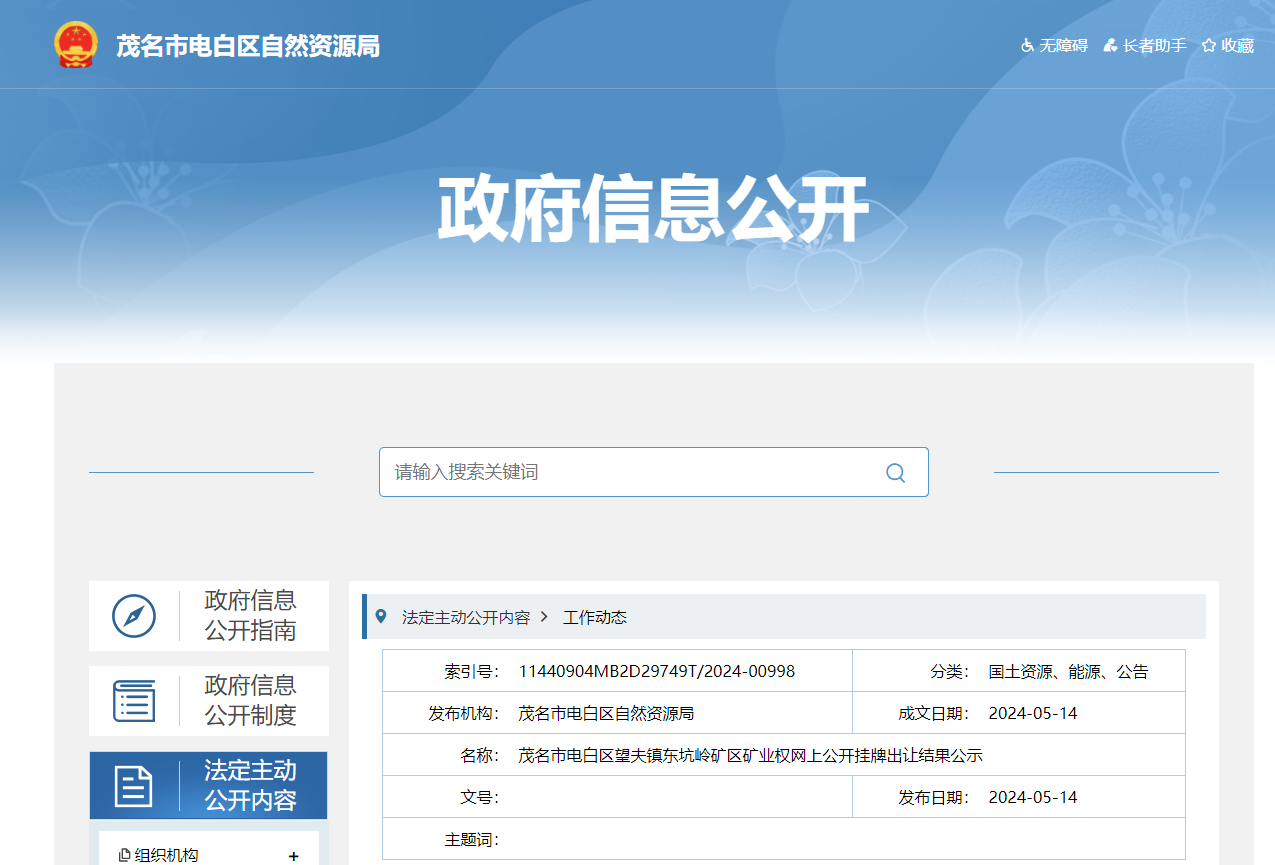Click the compass icon for 政府信息公开指南
1275x865 pixels.
tap(134, 616)
